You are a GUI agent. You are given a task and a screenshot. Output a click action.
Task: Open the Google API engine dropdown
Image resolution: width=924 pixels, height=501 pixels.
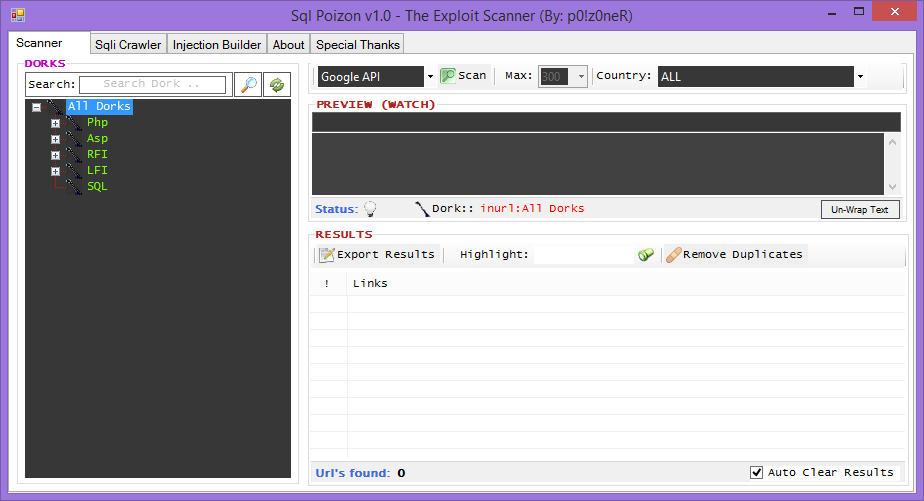430,77
